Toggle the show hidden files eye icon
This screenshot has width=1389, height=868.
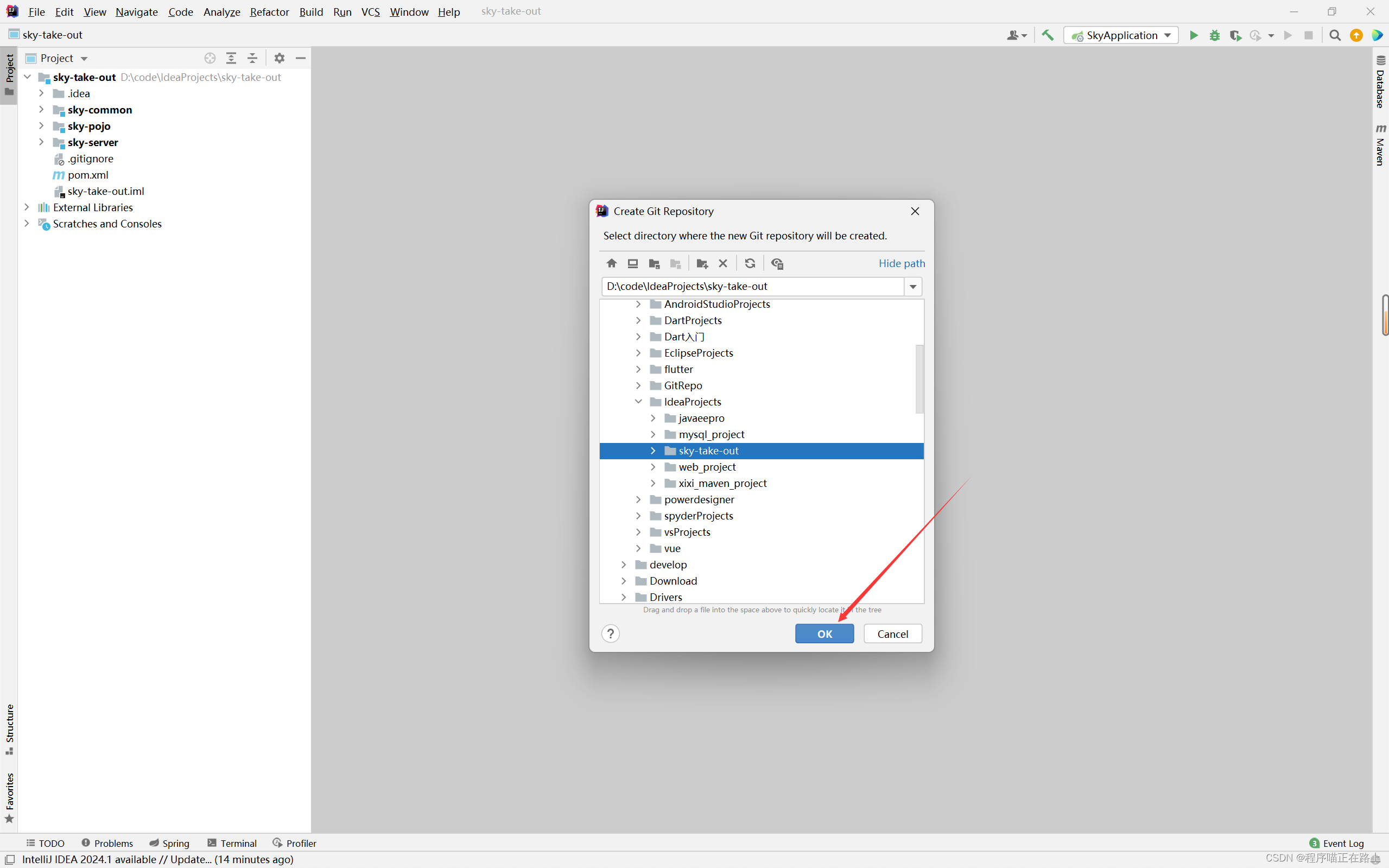point(777,263)
